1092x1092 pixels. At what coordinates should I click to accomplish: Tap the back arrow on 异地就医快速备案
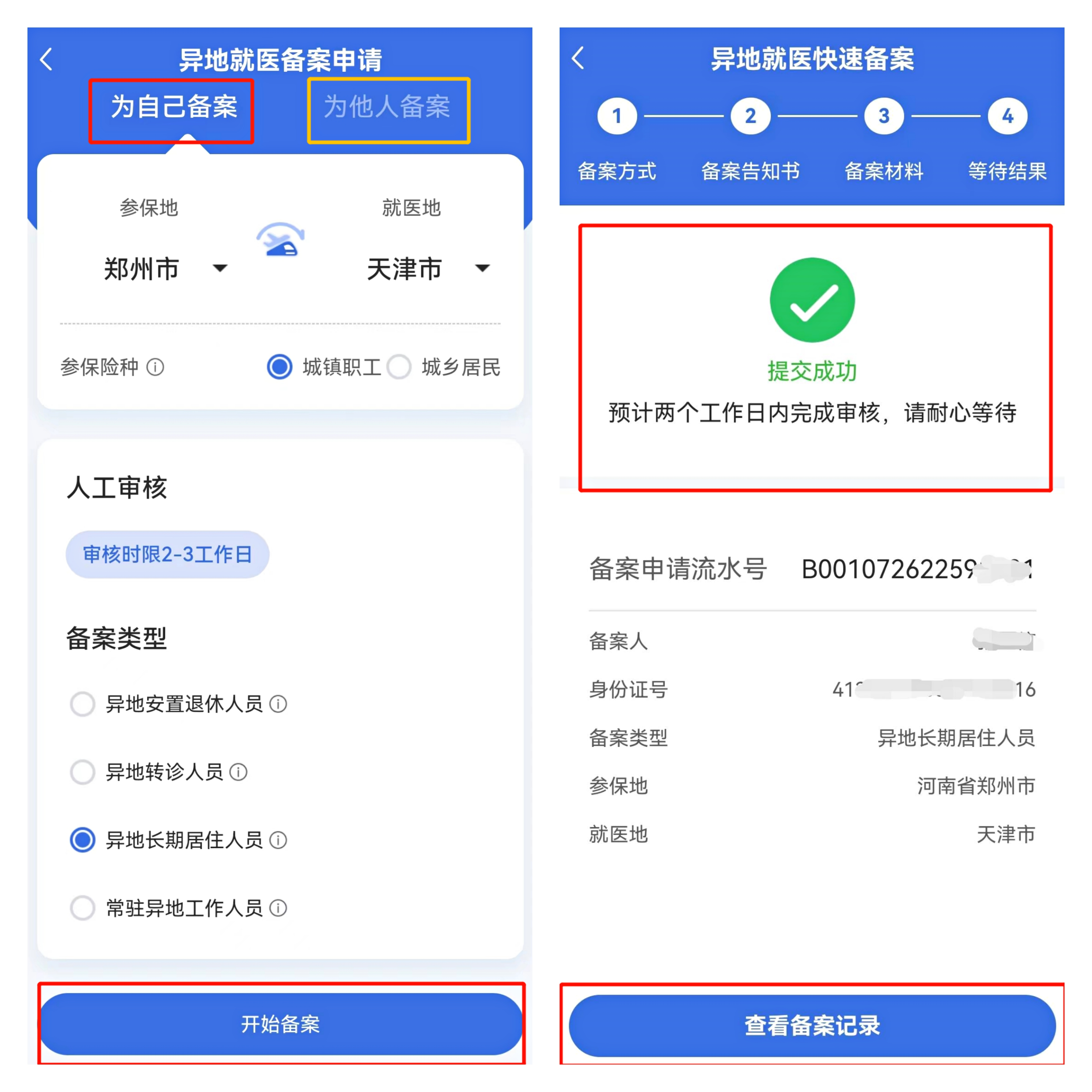[578, 58]
